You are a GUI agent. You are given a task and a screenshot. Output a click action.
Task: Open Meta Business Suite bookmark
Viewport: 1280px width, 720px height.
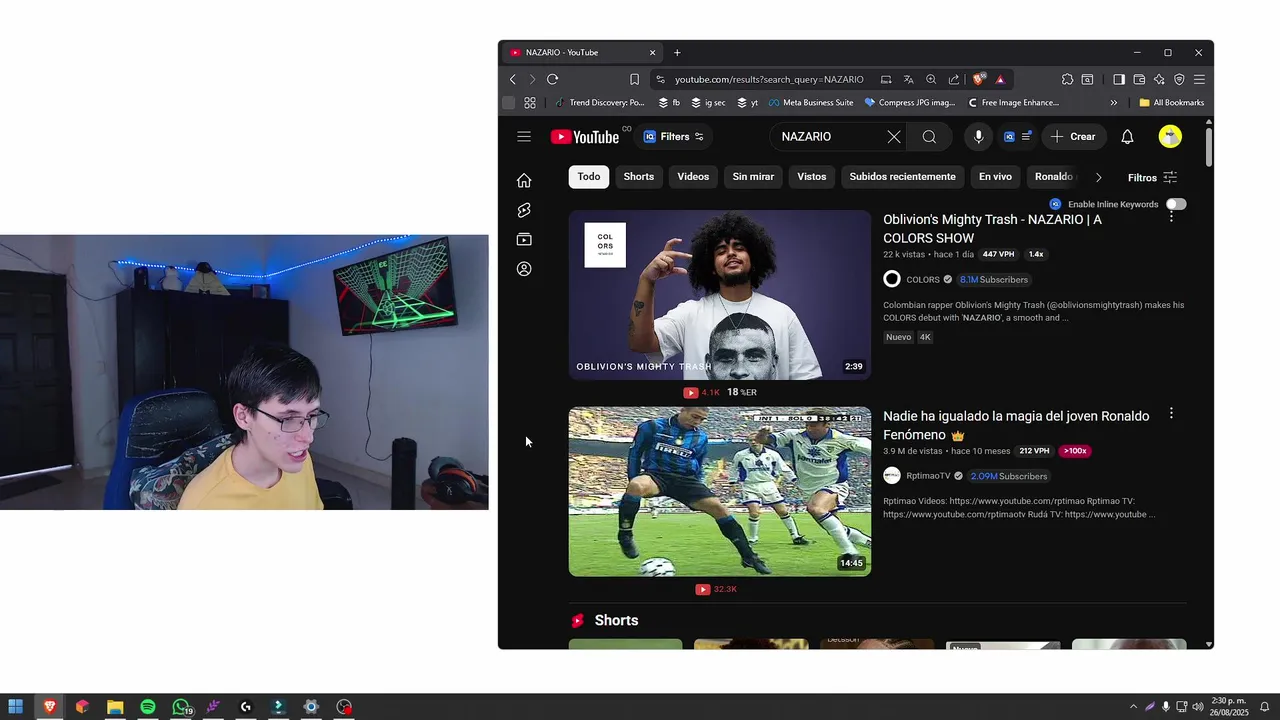(x=810, y=102)
